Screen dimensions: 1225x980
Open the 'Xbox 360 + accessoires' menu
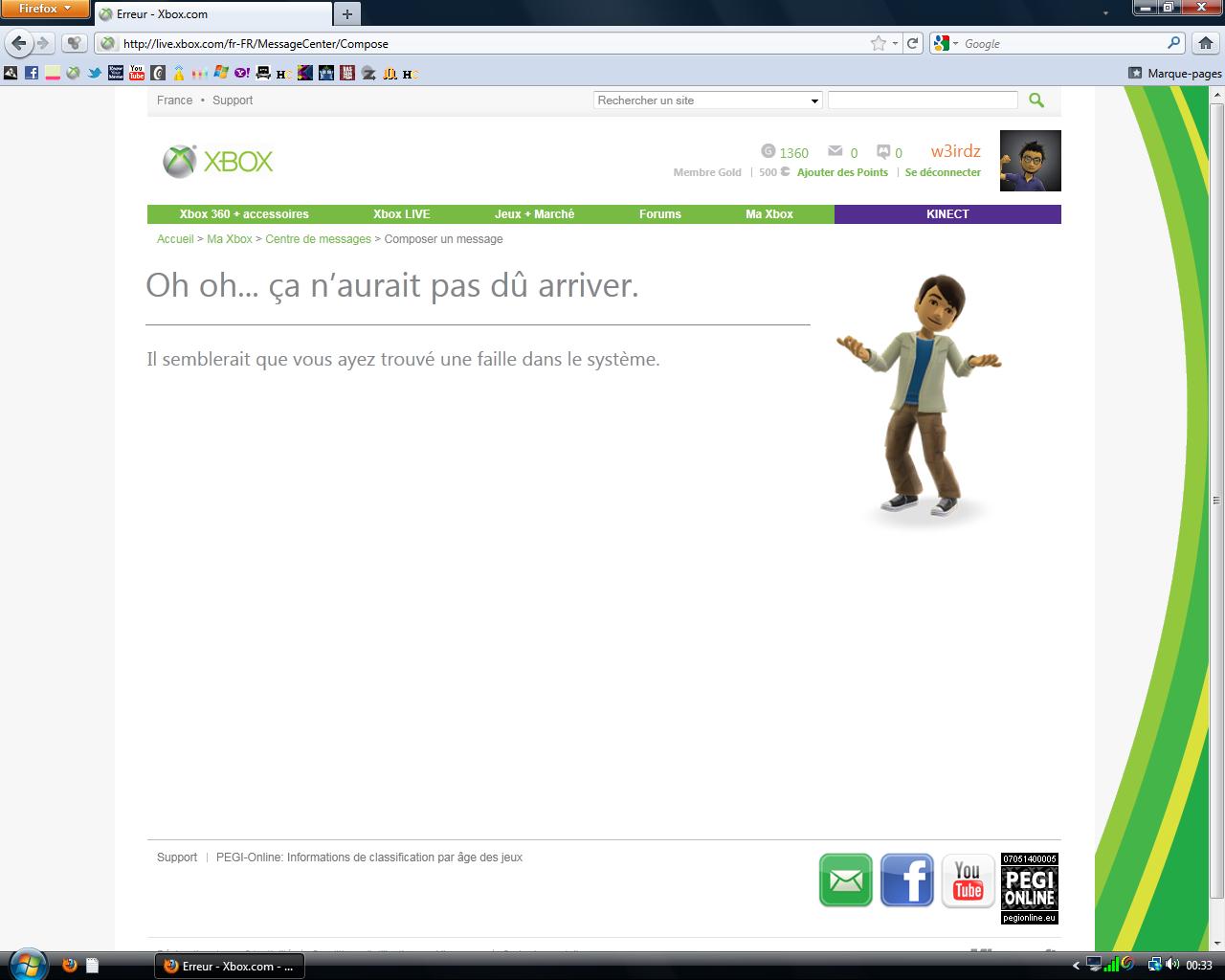pos(244,214)
